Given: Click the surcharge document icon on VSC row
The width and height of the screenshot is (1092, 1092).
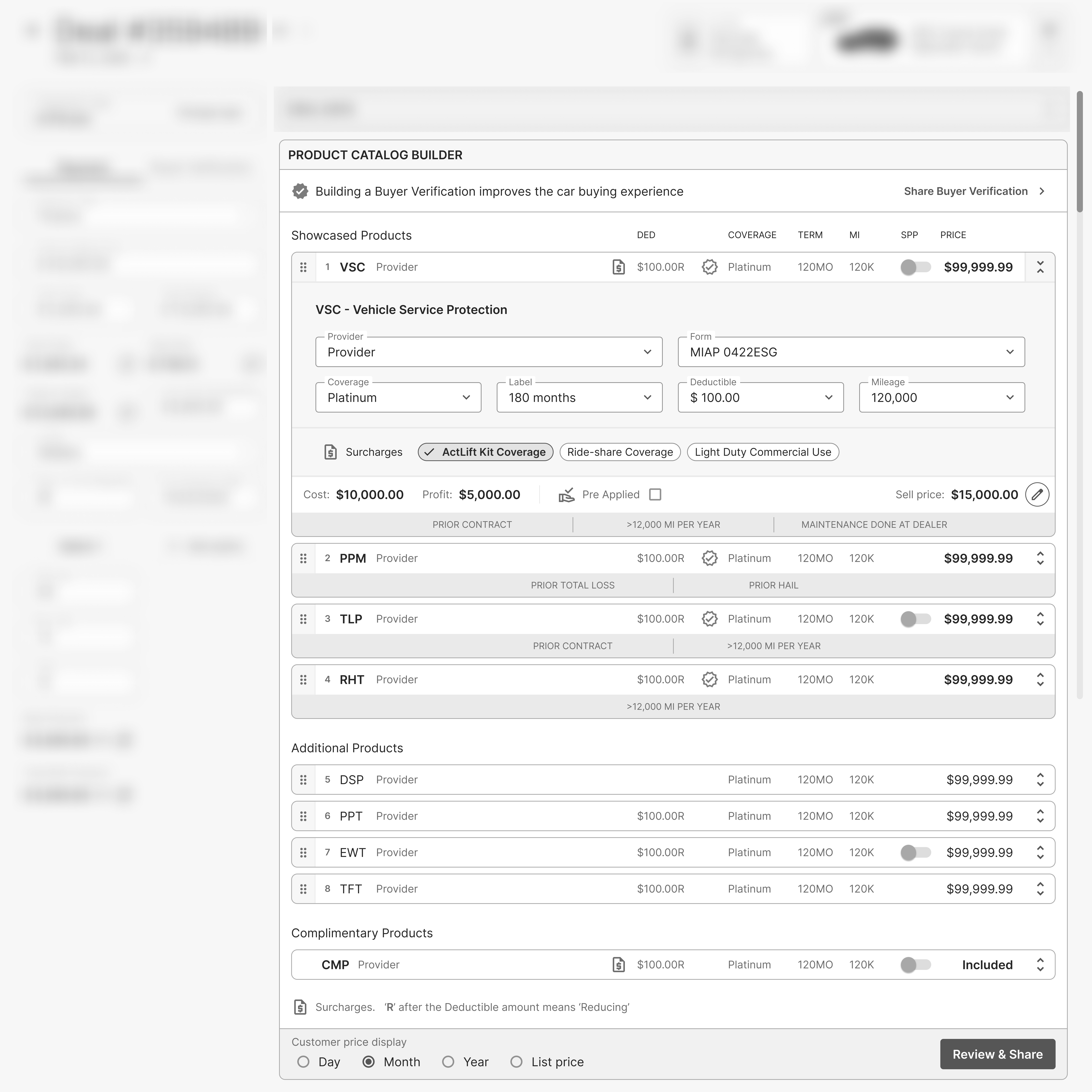Looking at the screenshot, I should [619, 267].
